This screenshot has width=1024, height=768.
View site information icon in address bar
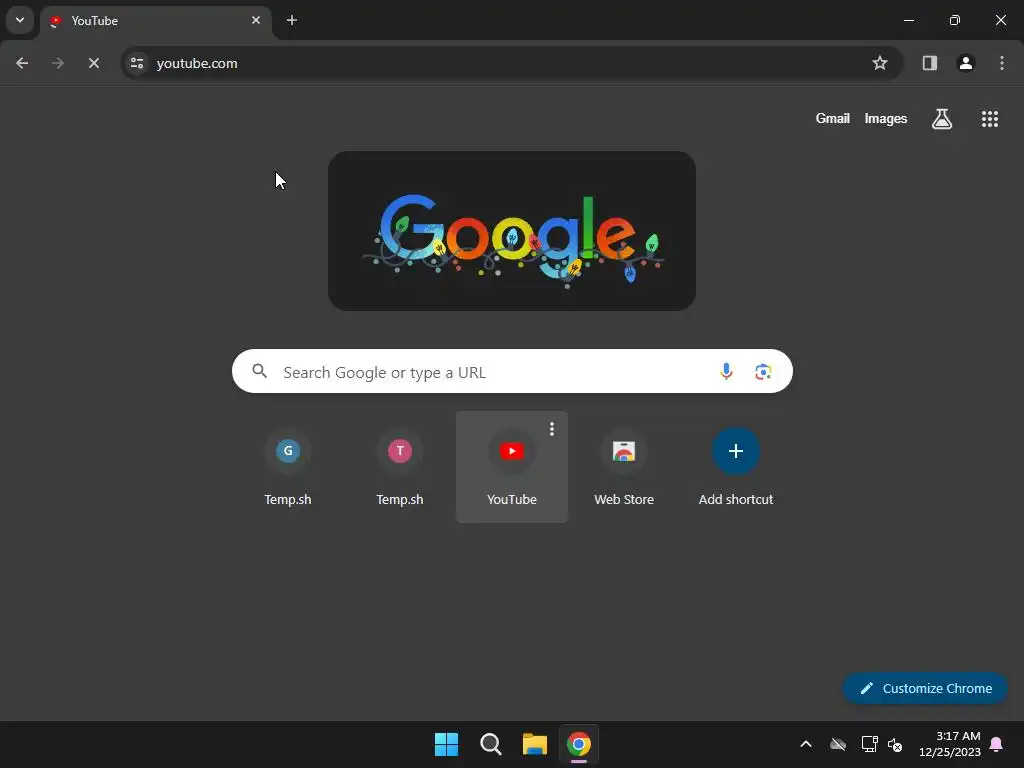click(137, 63)
